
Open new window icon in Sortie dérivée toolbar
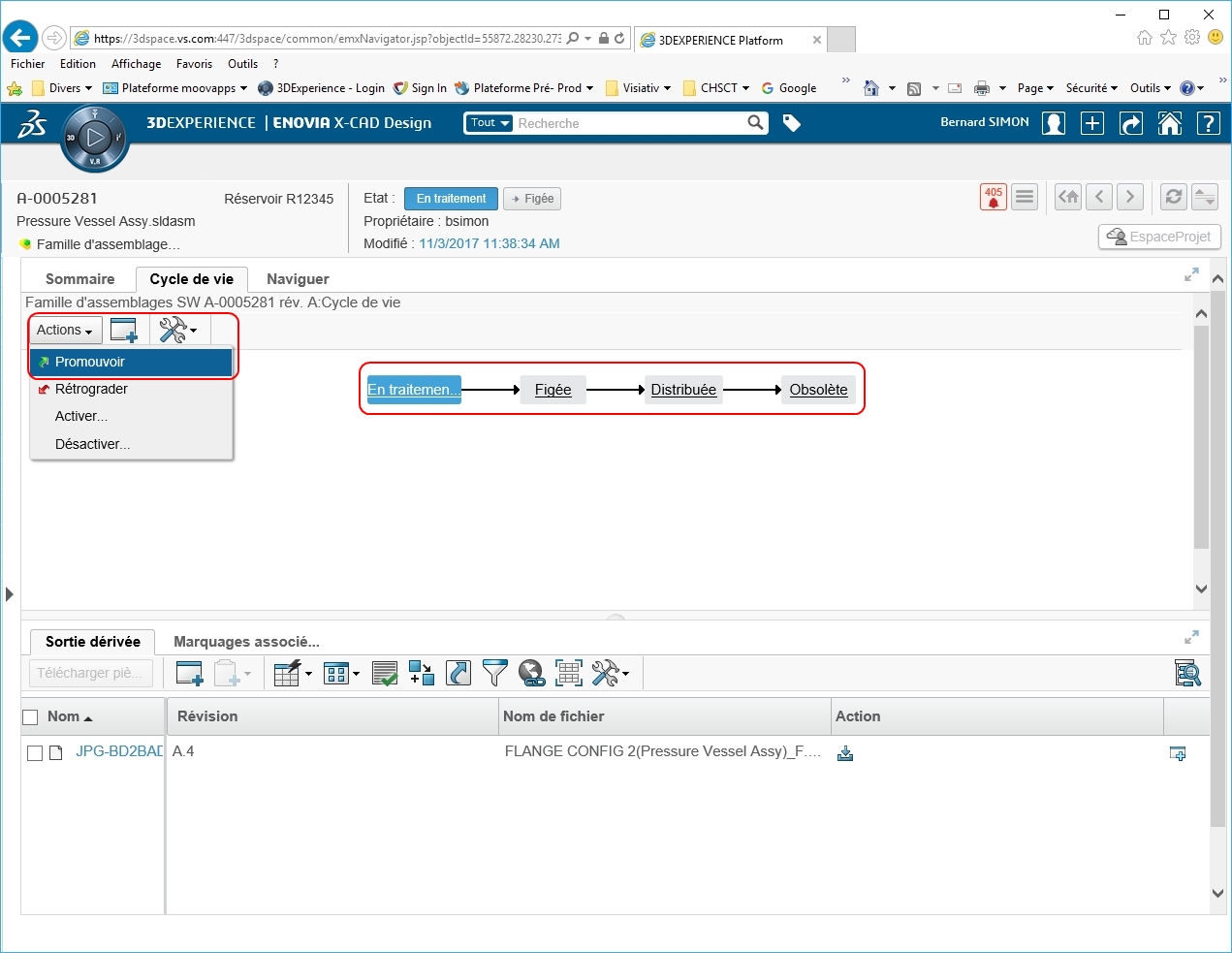(189, 673)
